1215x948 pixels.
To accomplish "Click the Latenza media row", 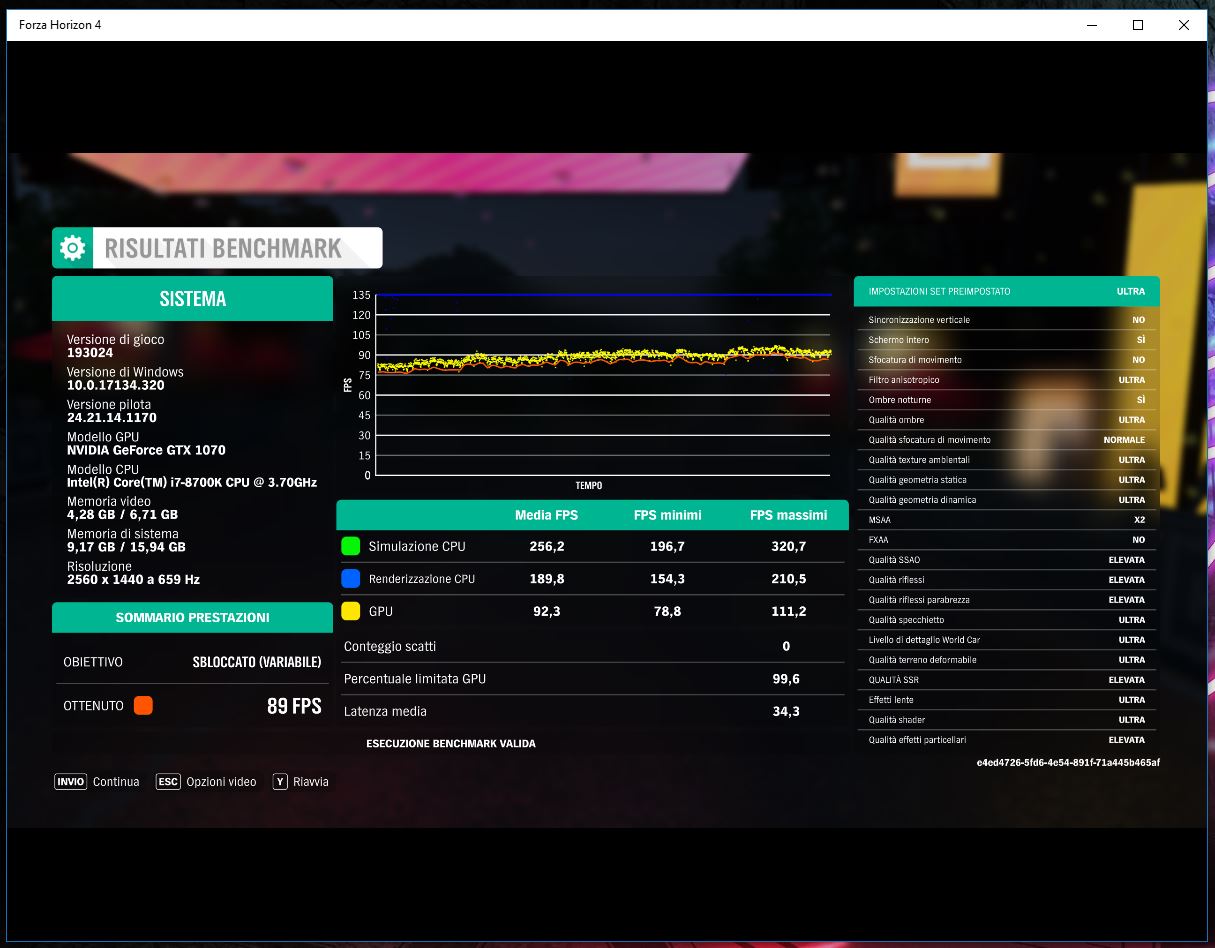I will 592,711.
